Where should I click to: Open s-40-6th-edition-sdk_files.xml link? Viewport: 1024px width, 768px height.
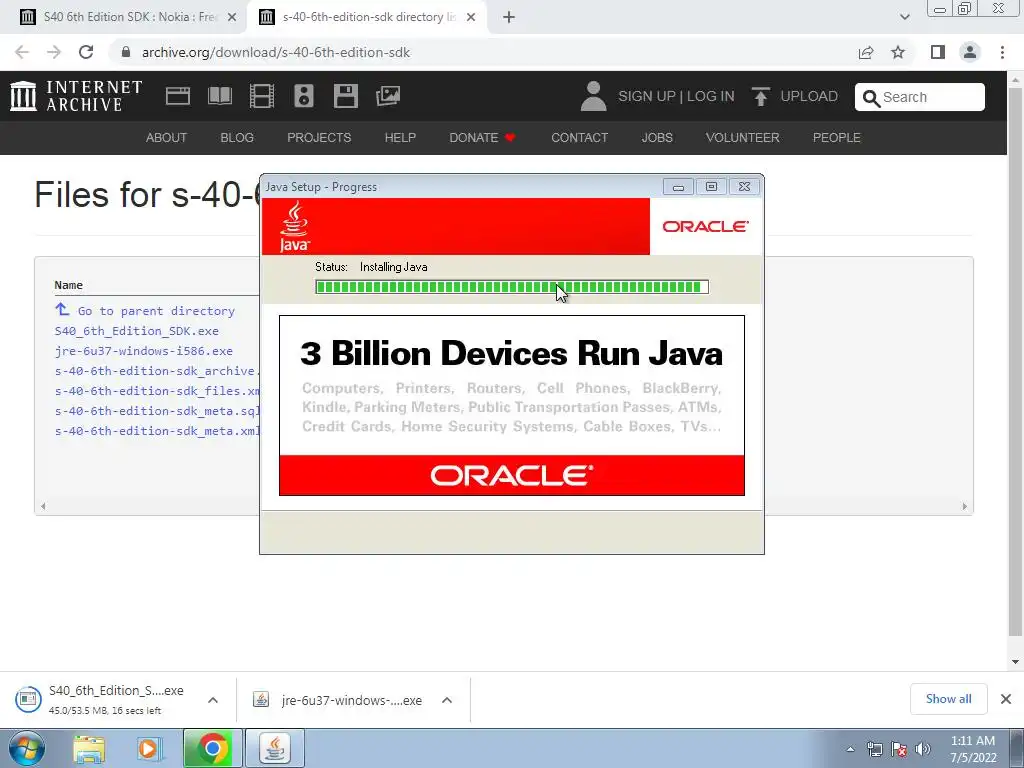pyautogui.click(x=157, y=391)
